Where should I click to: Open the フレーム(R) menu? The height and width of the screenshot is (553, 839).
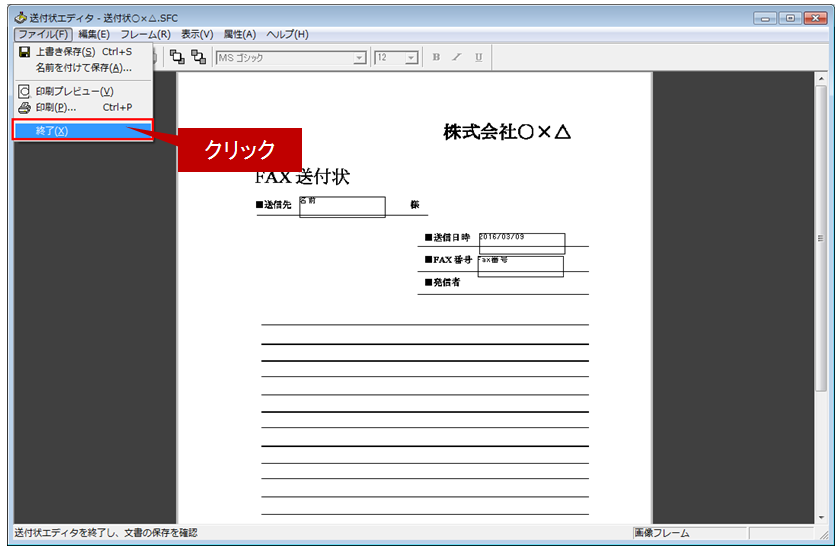145,34
